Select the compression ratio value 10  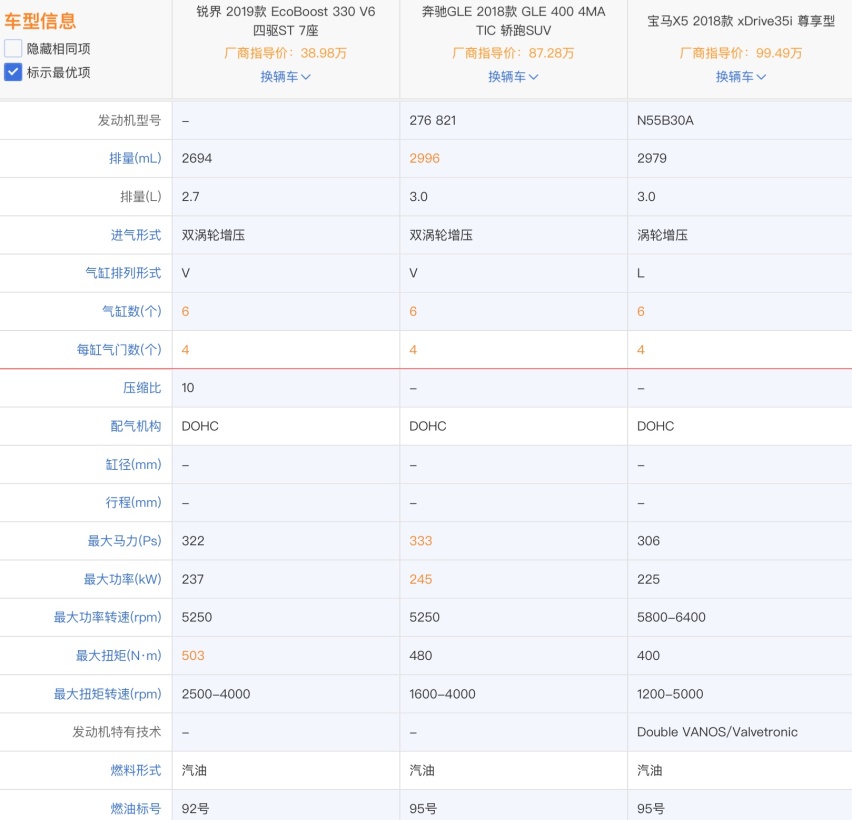(x=188, y=387)
